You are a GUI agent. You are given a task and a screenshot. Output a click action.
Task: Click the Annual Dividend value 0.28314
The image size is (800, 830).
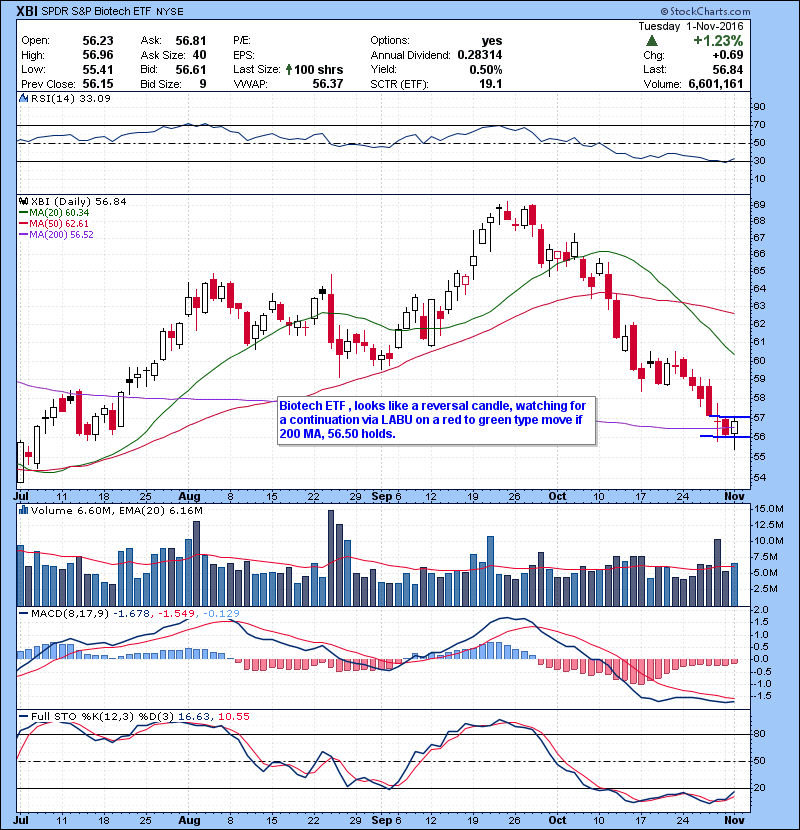(x=480, y=55)
